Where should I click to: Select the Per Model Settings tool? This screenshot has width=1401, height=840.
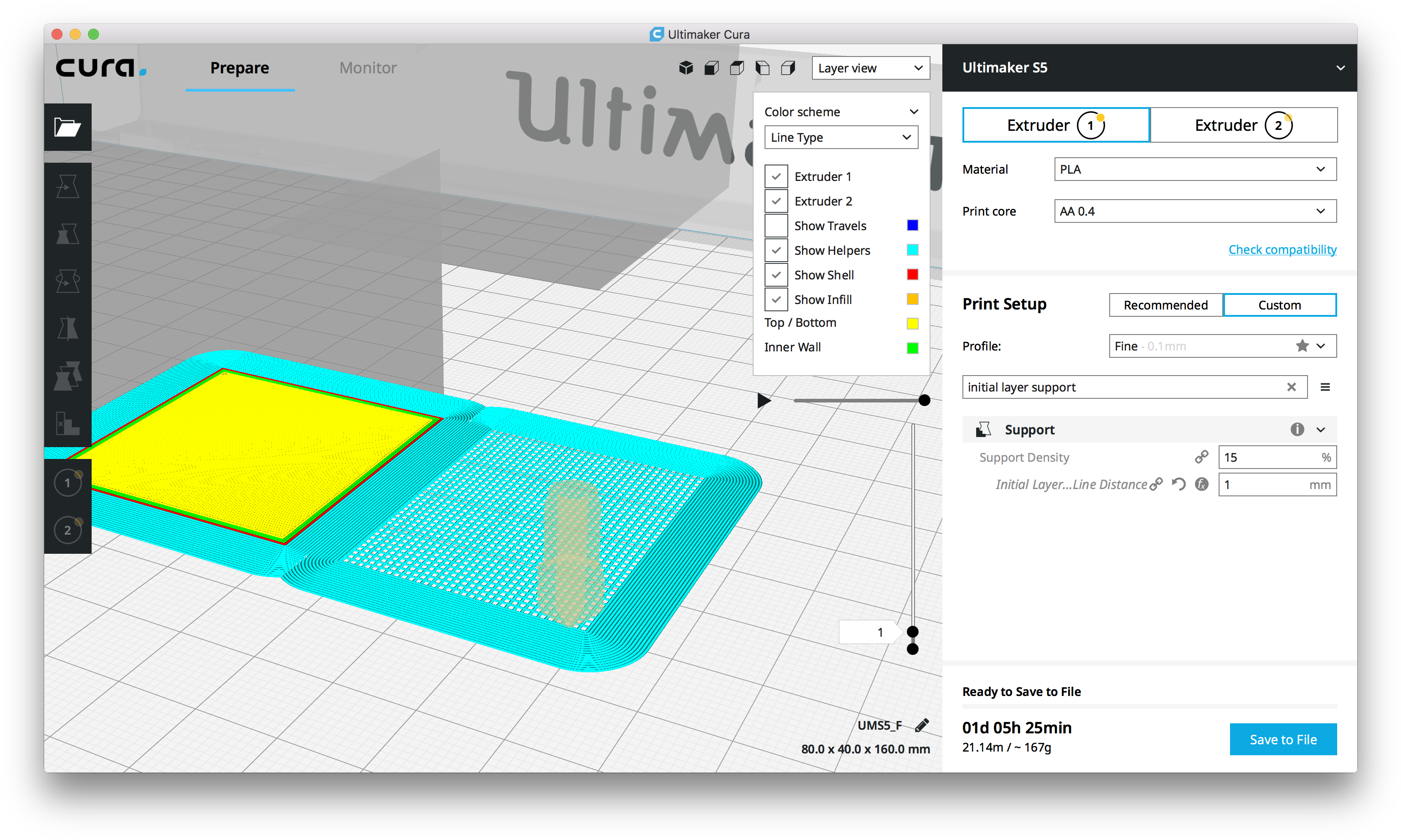[x=67, y=376]
